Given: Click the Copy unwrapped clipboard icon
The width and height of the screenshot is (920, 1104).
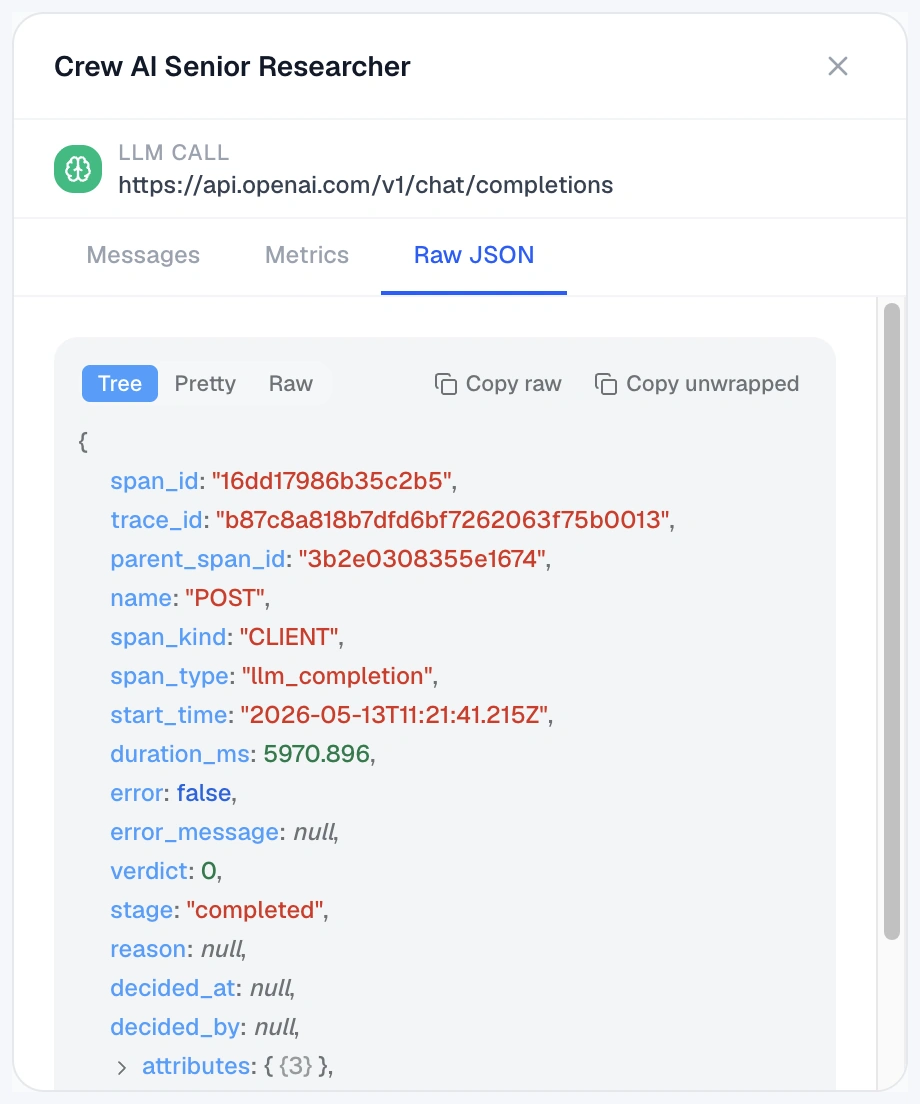Looking at the screenshot, I should click(x=605, y=384).
